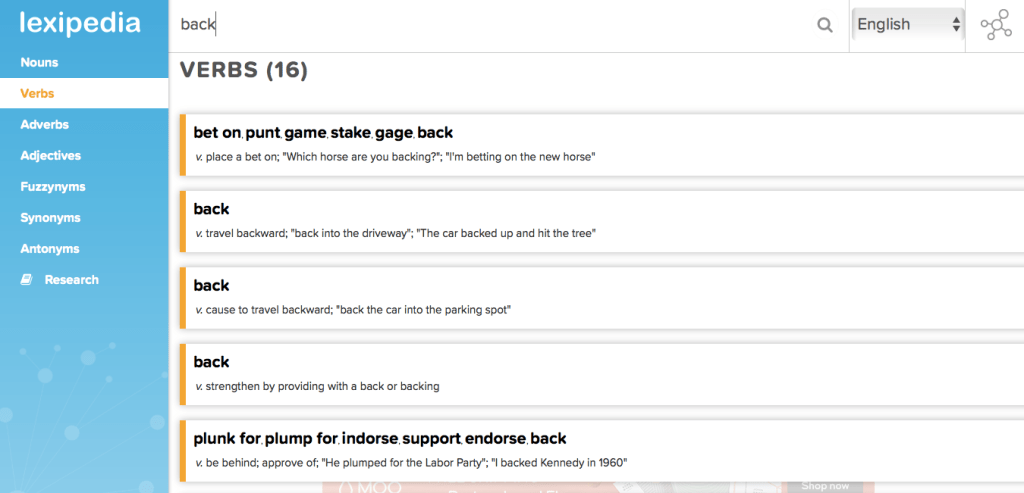The width and height of the screenshot is (1024, 493).
Task: Click the 'plunk for' word link
Action: tap(227, 438)
